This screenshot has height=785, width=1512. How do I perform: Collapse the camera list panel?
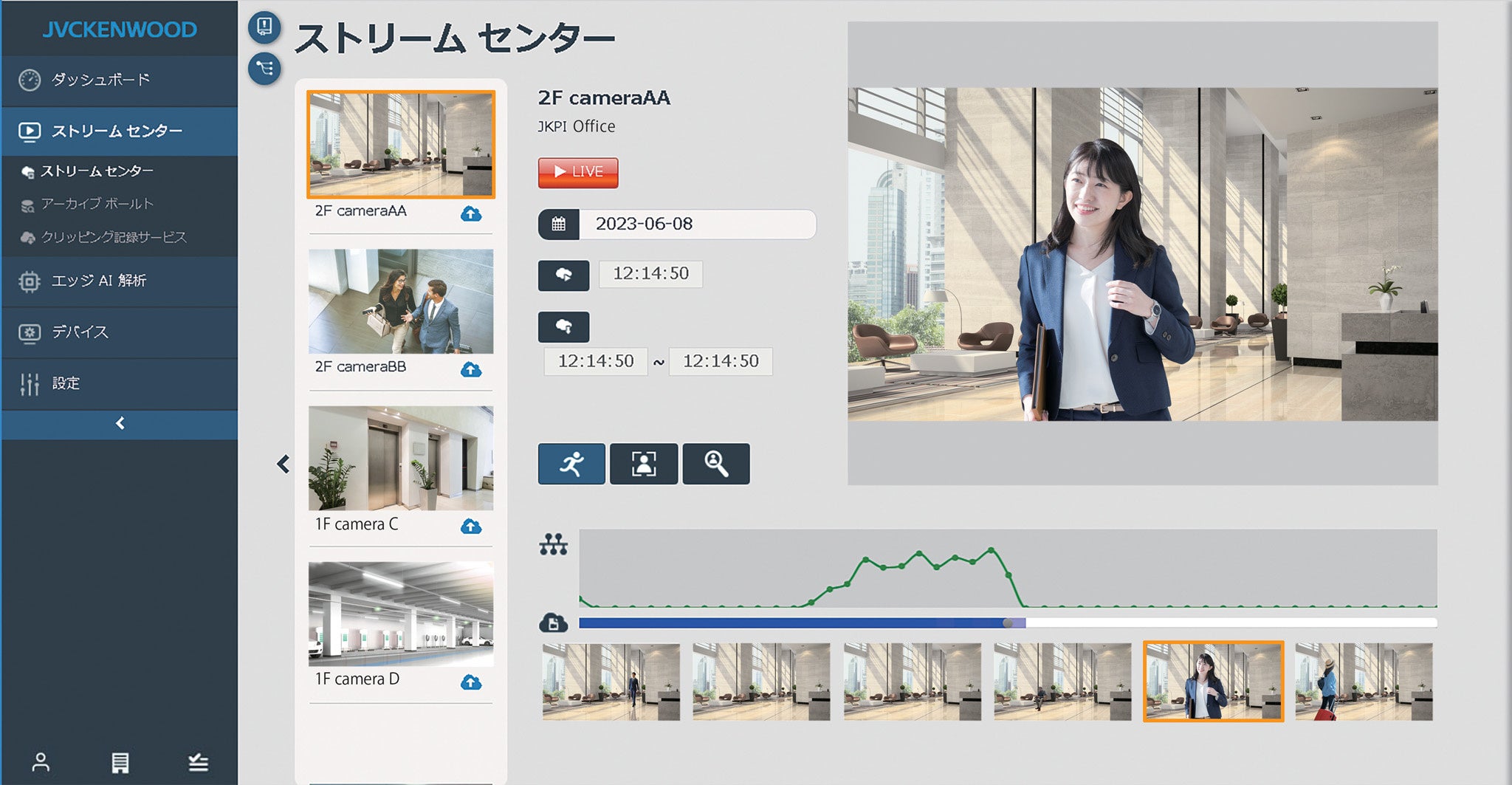[x=283, y=463]
